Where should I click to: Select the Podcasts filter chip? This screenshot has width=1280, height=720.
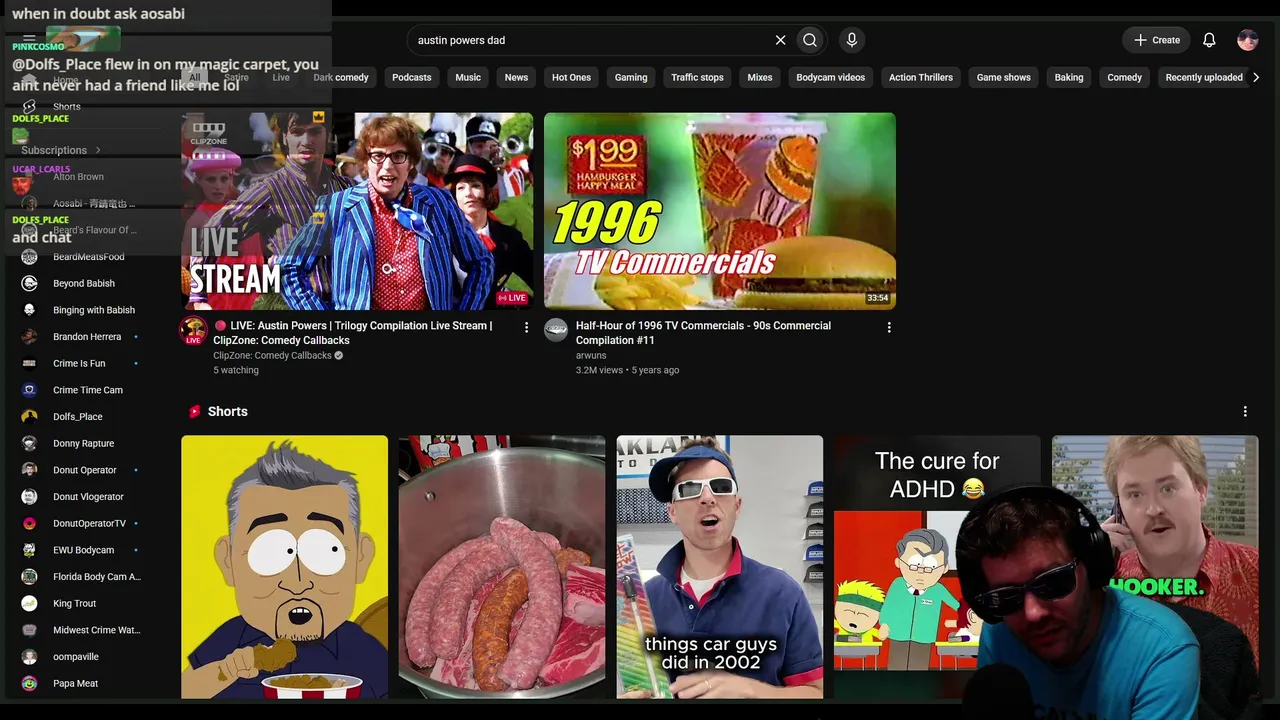click(x=412, y=77)
